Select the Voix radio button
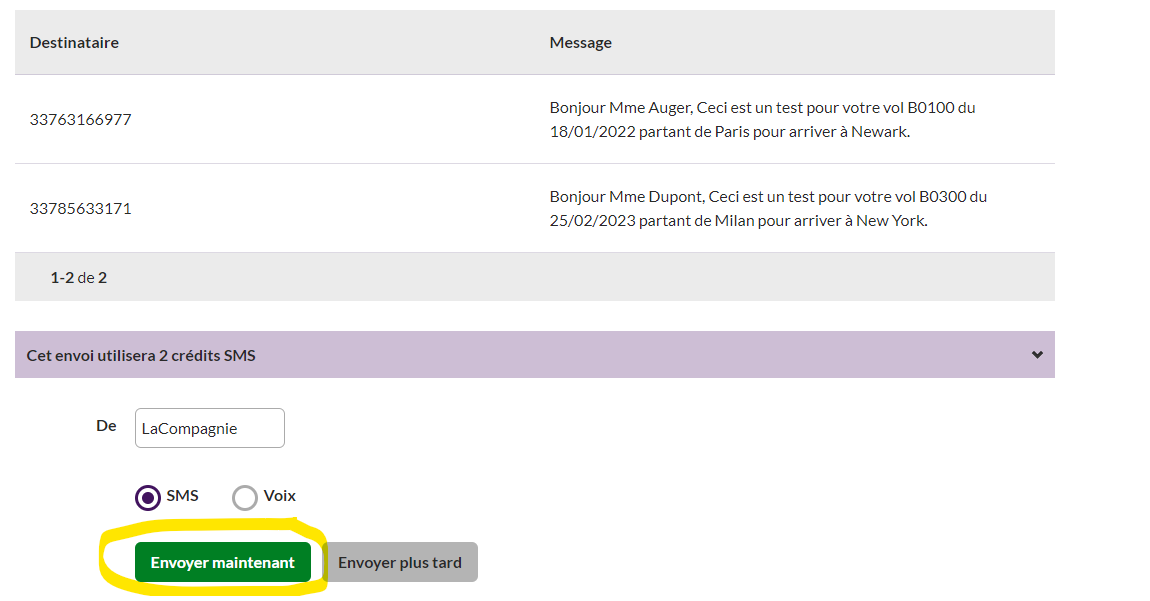Screen dimensions: 1150x601 (245, 498)
